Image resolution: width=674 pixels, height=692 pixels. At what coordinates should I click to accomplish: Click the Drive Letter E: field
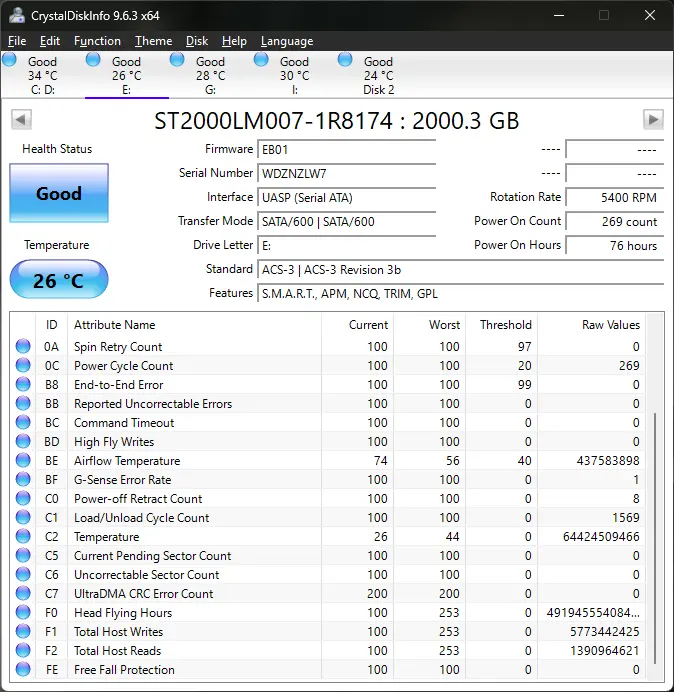(x=346, y=245)
